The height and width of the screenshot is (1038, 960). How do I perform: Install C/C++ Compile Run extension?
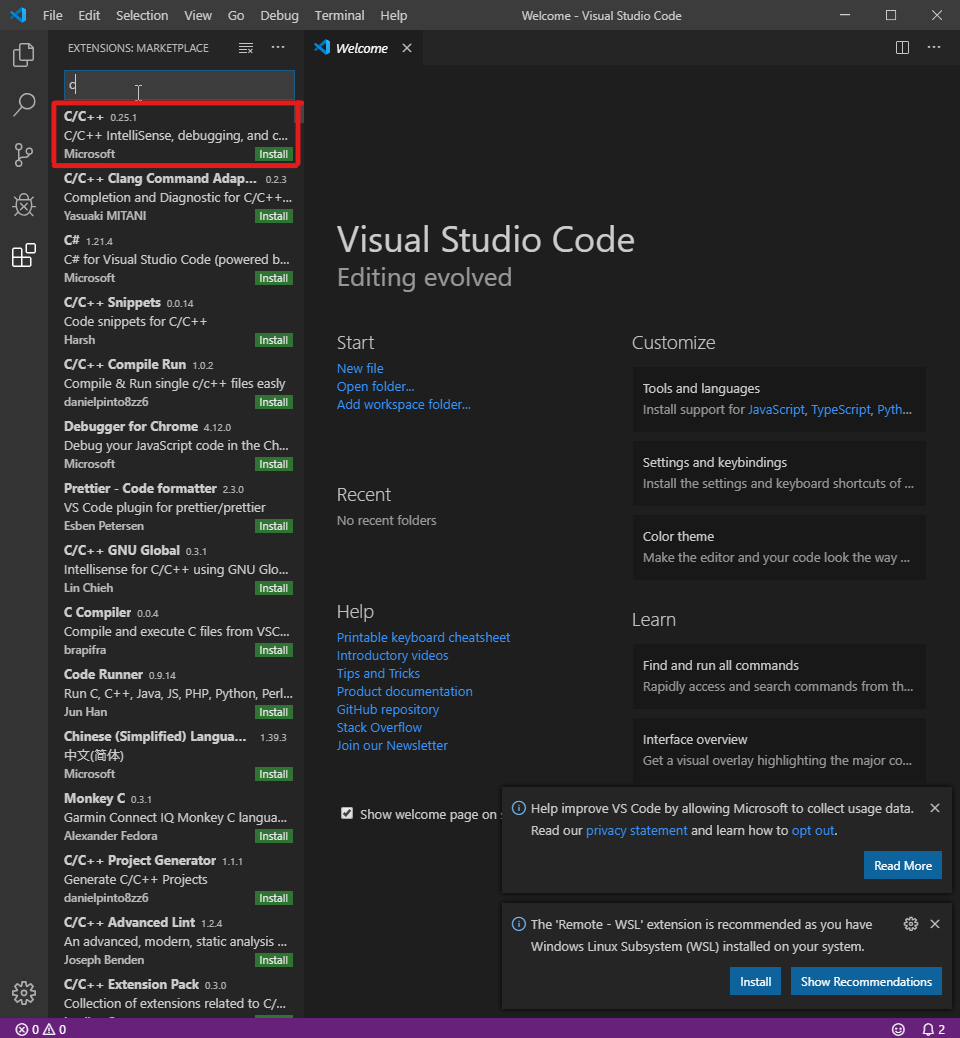pos(273,402)
